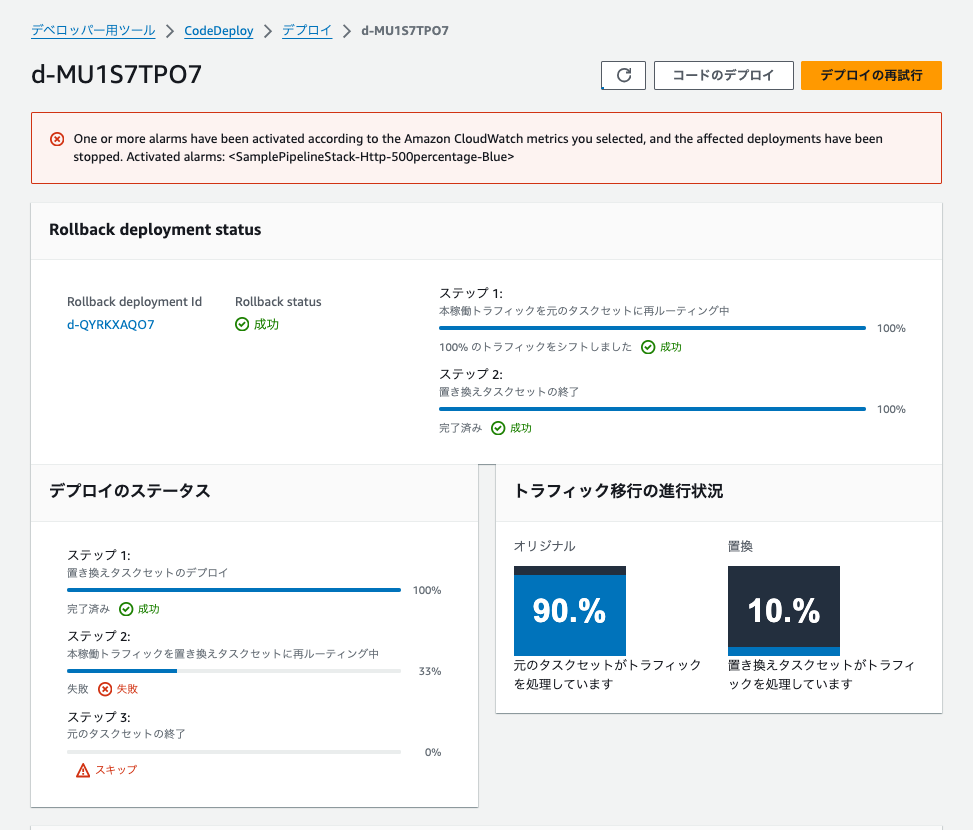
Task: Click the 置き換えタスクセットのデプロイ progress bar
Action: coord(234,590)
